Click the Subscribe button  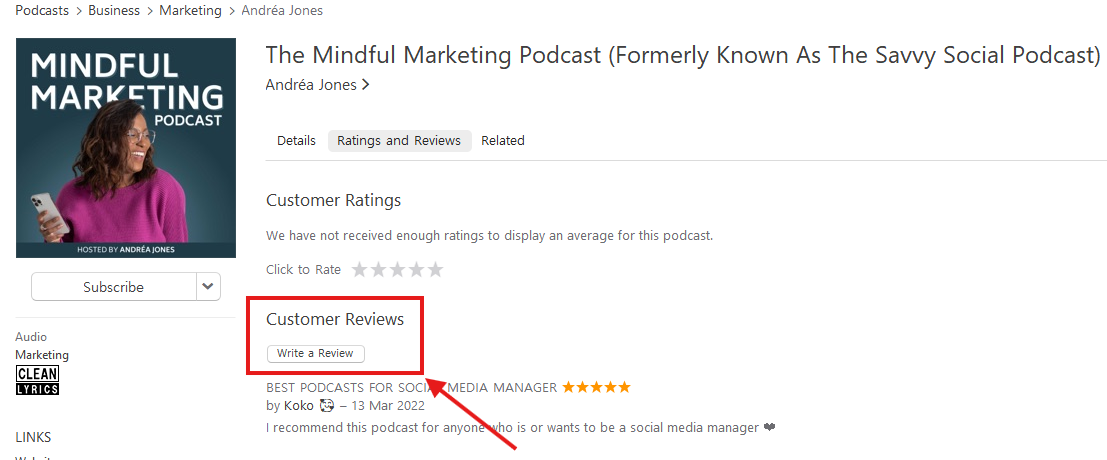point(114,286)
